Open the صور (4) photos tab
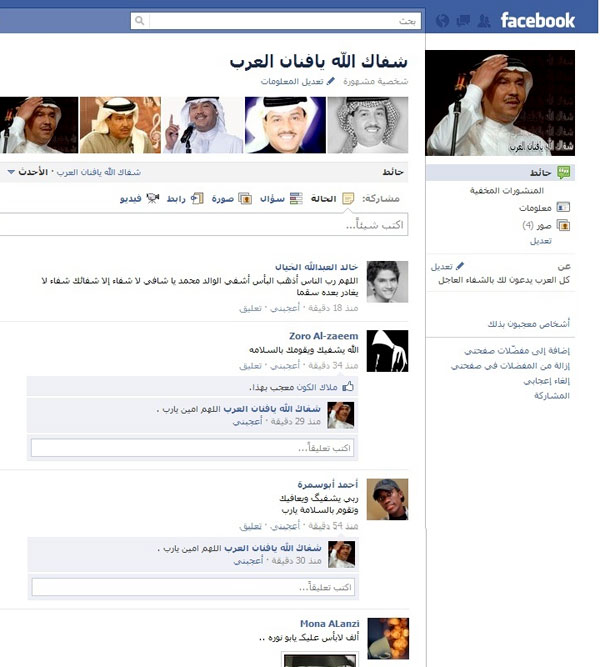Screen dimensions: 600x667 [546, 225]
